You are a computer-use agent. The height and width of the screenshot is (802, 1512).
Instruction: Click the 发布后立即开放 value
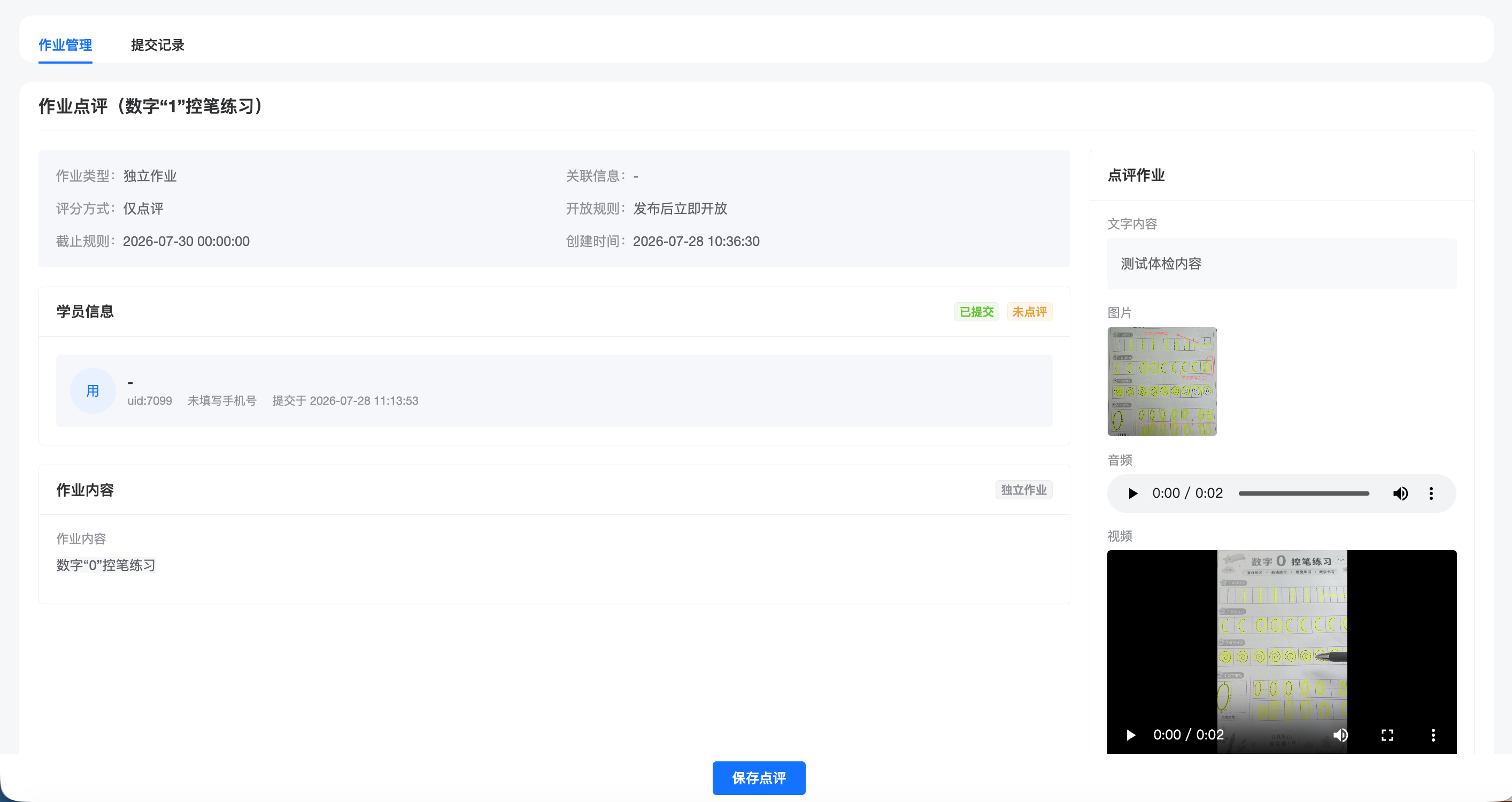point(680,209)
